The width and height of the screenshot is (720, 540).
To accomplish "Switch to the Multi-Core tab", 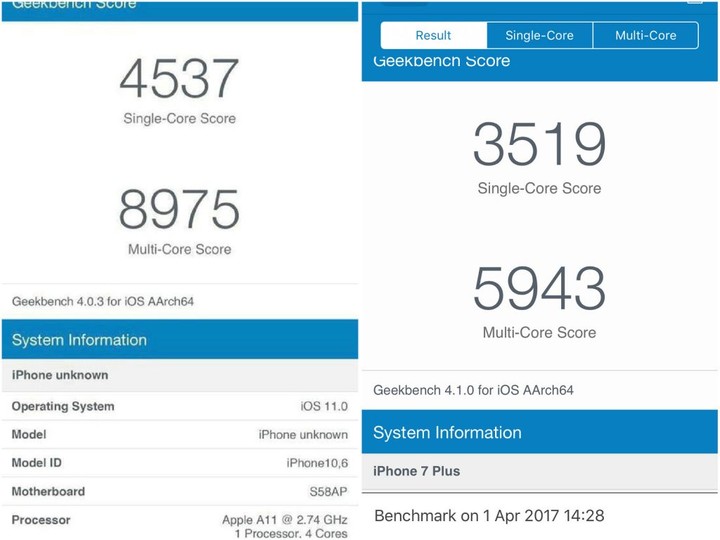I will pos(646,35).
